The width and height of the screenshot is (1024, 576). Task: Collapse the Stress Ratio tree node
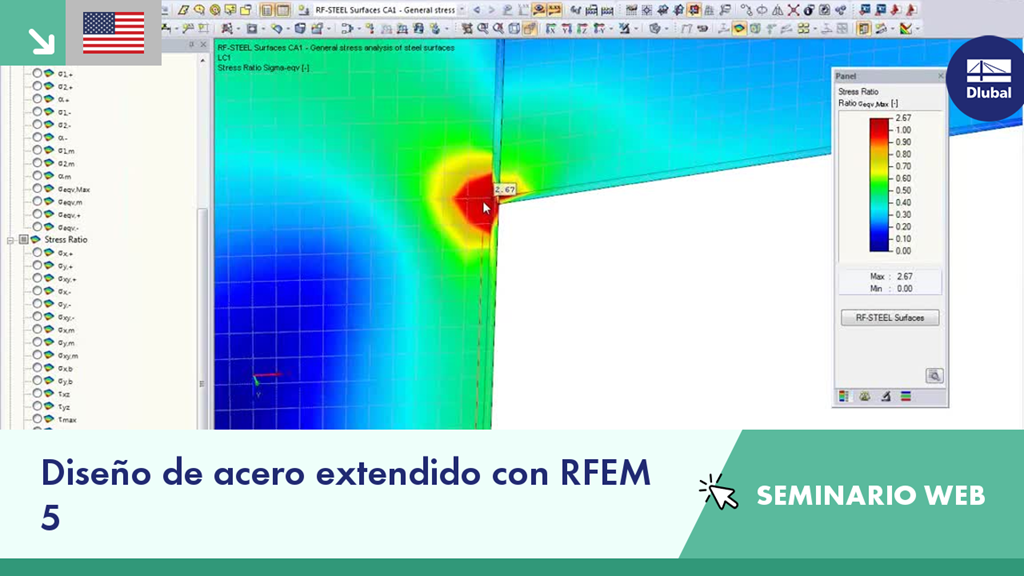tap(10, 240)
